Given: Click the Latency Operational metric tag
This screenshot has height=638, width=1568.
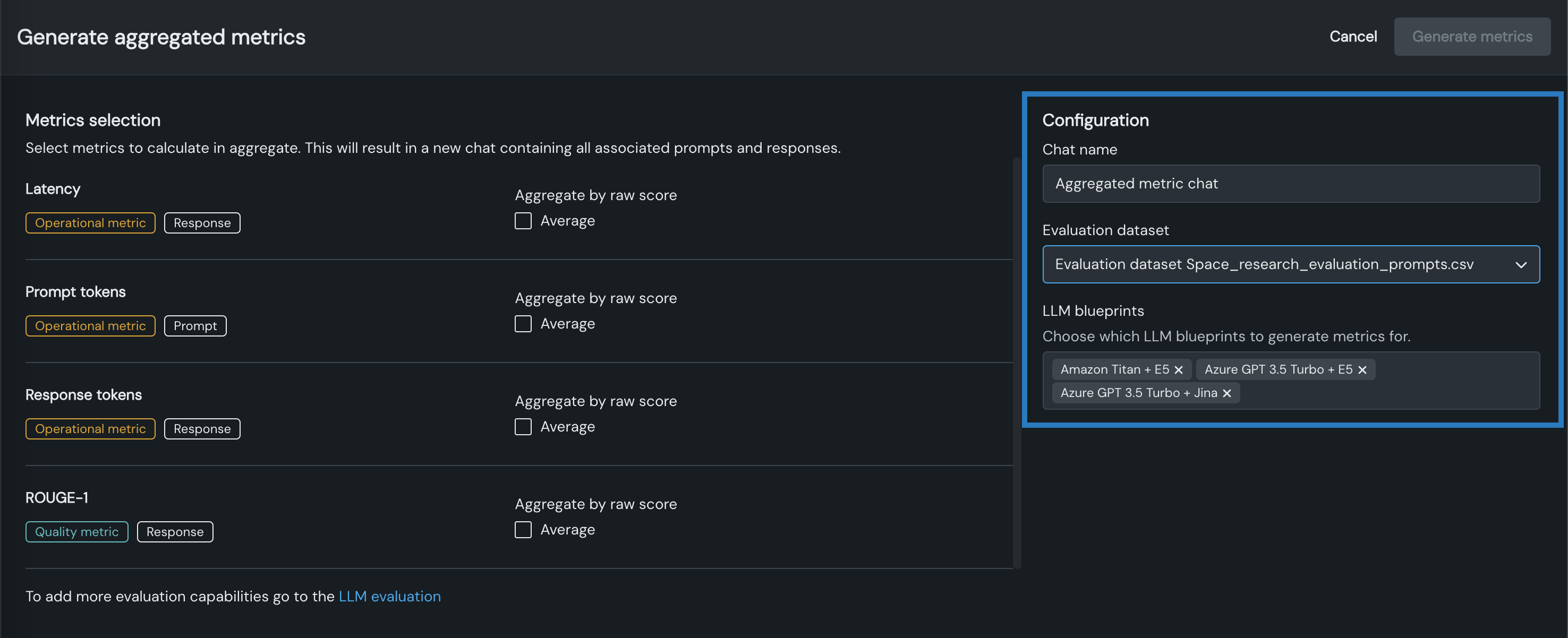Looking at the screenshot, I should pyautogui.click(x=90, y=222).
